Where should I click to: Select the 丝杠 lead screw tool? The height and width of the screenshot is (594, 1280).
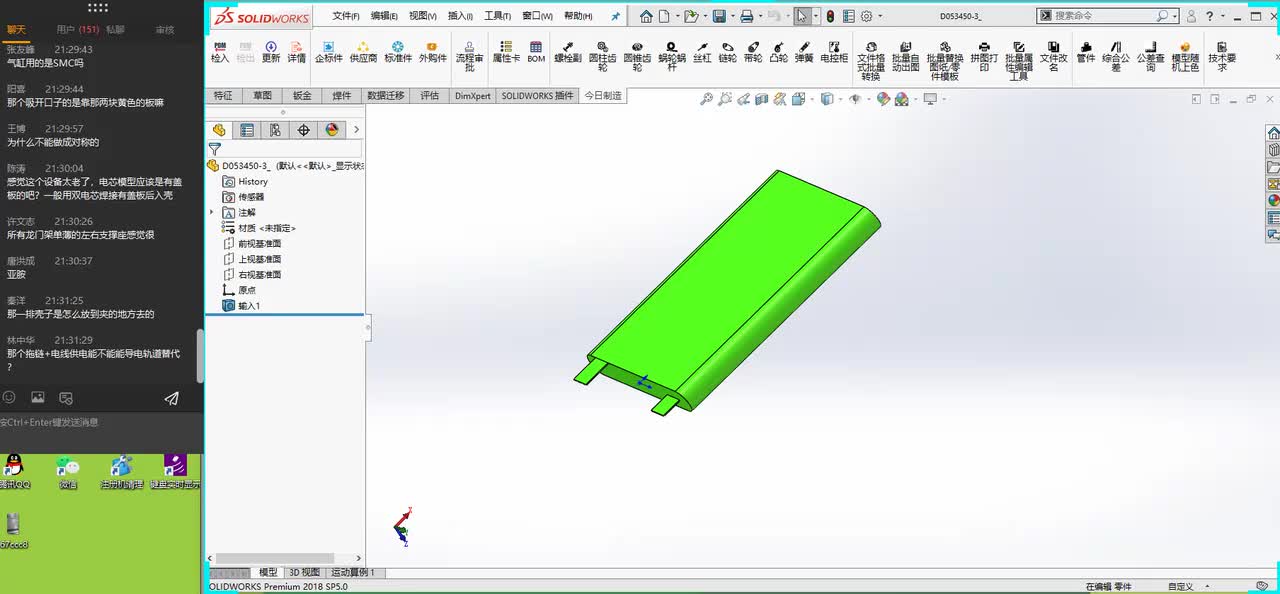click(x=702, y=52)
